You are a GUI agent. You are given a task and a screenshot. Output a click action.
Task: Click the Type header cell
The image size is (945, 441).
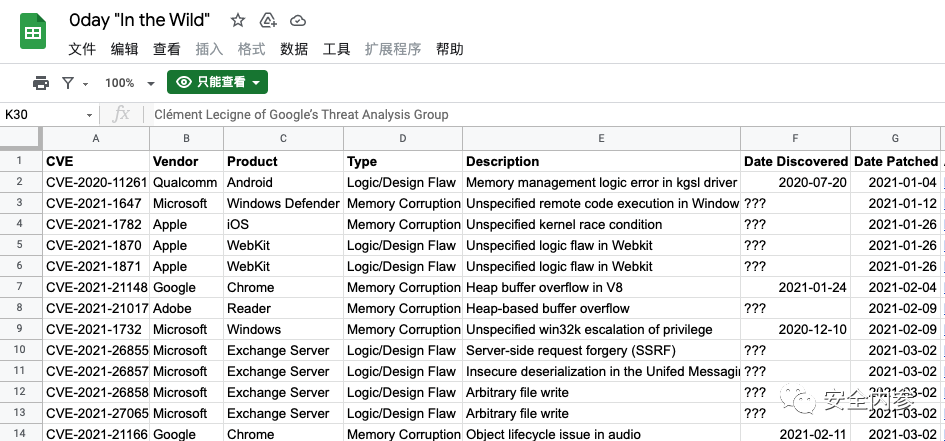403,161
